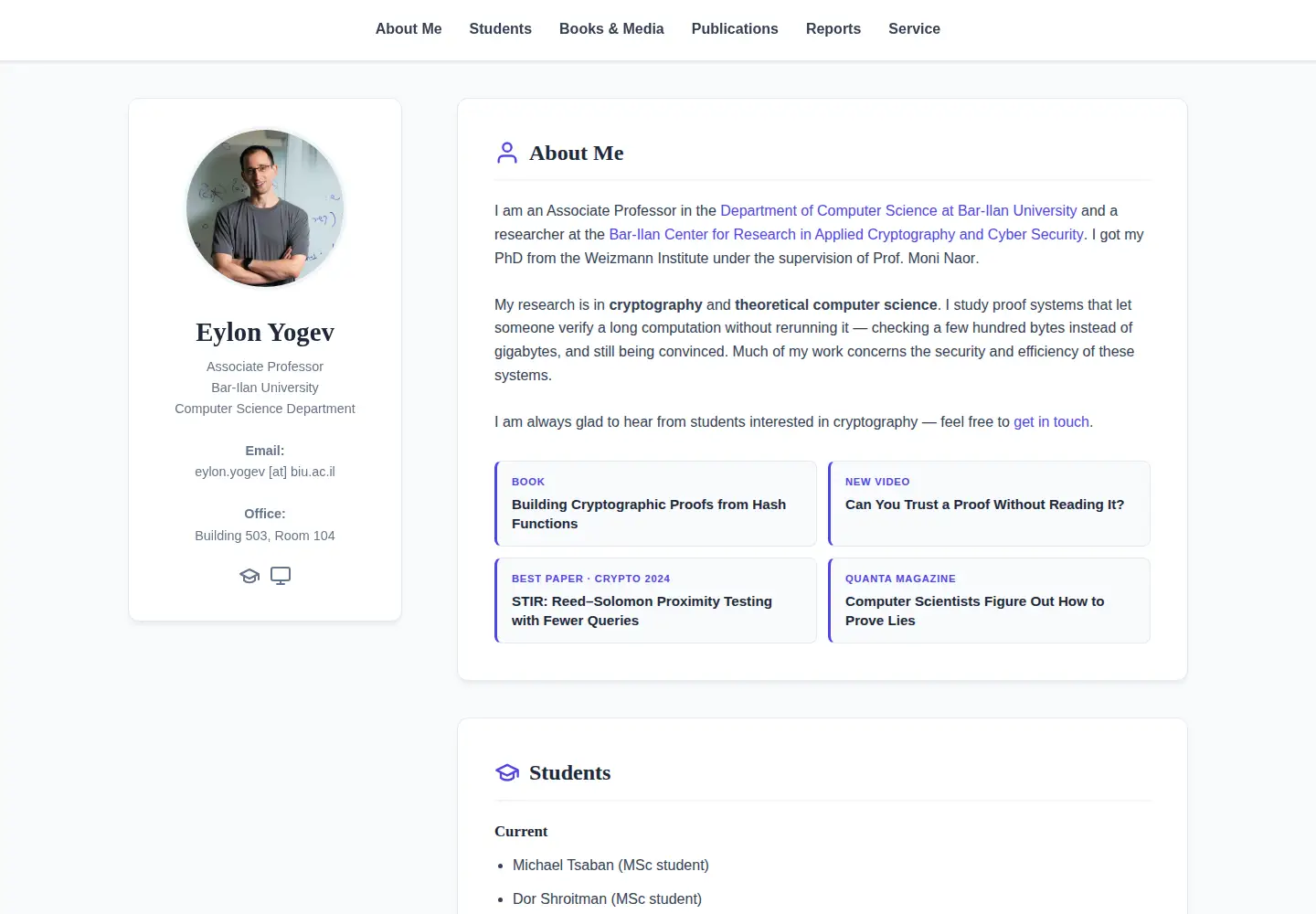Click the monitor icon in profile card

(281, 576)
